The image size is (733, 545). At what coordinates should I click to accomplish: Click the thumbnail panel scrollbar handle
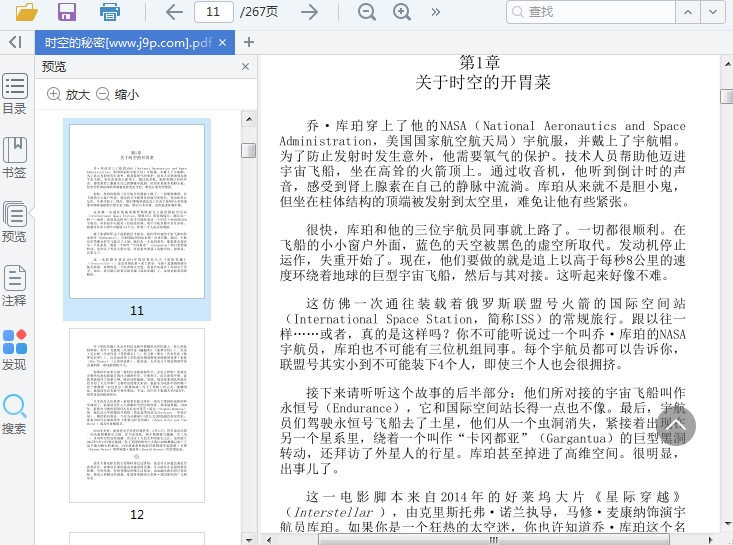click(249, 151)
